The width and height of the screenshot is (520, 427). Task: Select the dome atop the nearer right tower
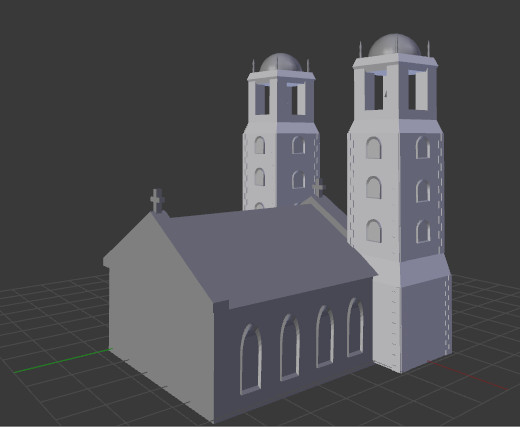pos(394,45)
